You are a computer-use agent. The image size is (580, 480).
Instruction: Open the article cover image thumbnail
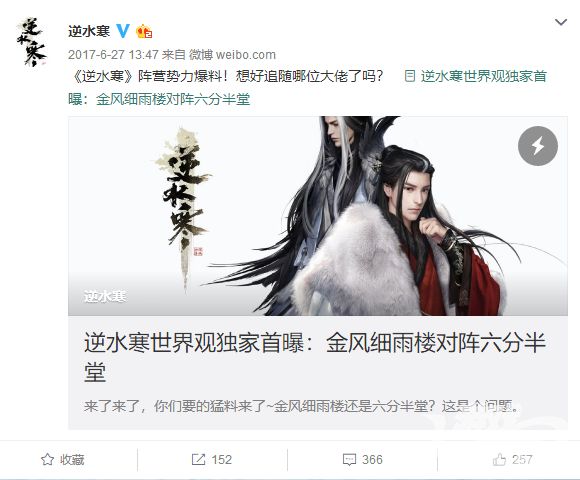(318, 216)
